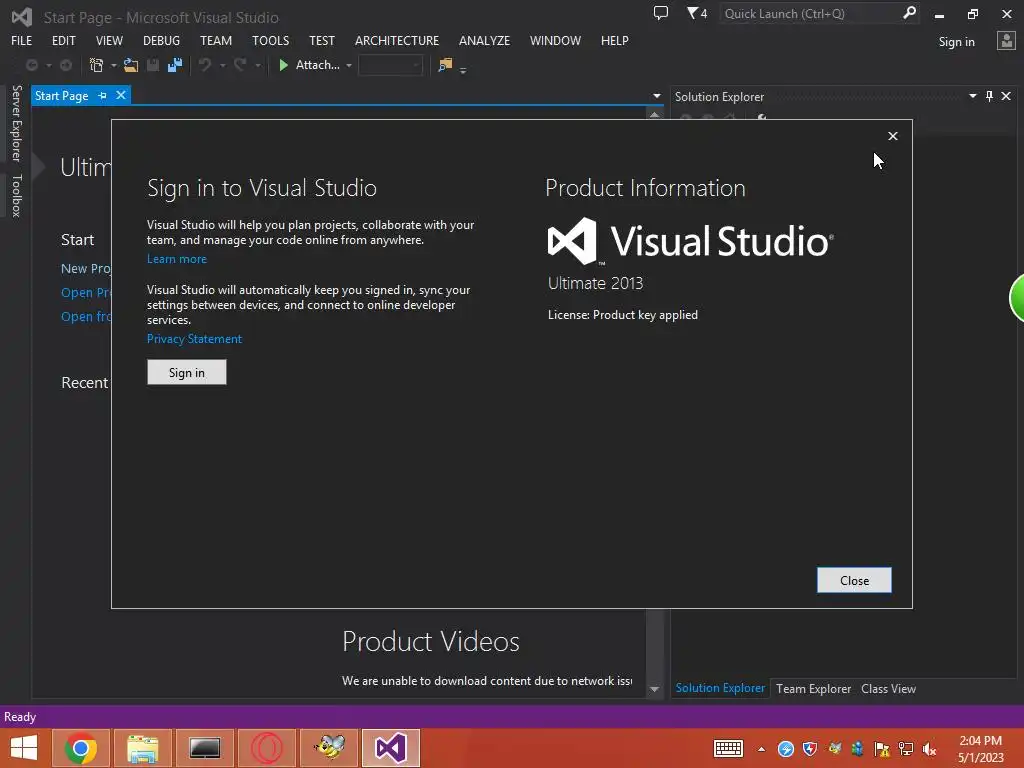Open the TOOLS menu

click(270, 40)
